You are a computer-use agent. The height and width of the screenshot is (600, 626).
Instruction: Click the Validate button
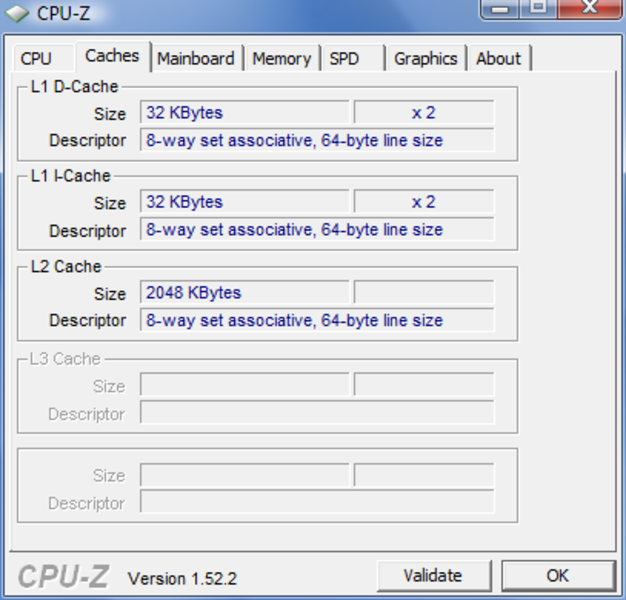pyautogui.click(x=434, y=576)
